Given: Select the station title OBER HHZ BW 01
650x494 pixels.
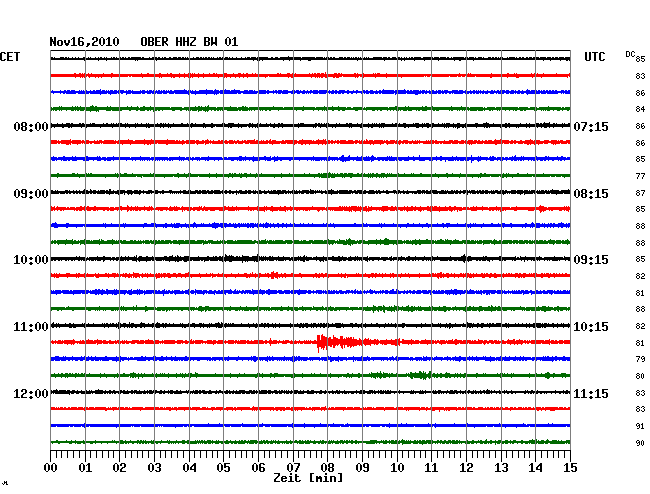Looking at the screenshot, I should pyautogui.click(x=189, y=42).
